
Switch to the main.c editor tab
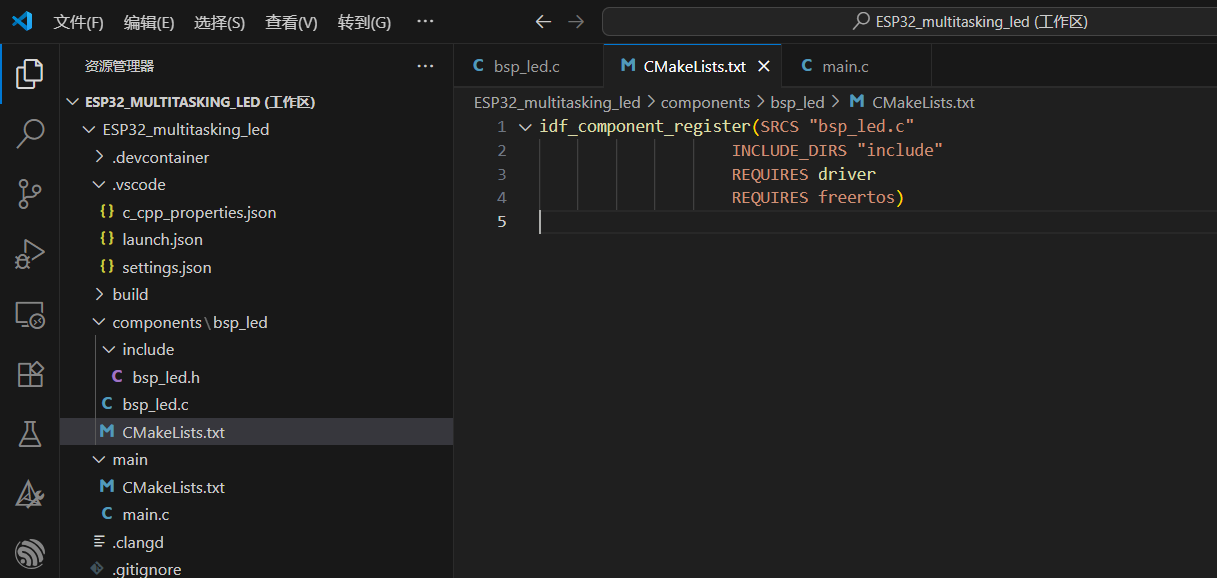pos(857,66)
